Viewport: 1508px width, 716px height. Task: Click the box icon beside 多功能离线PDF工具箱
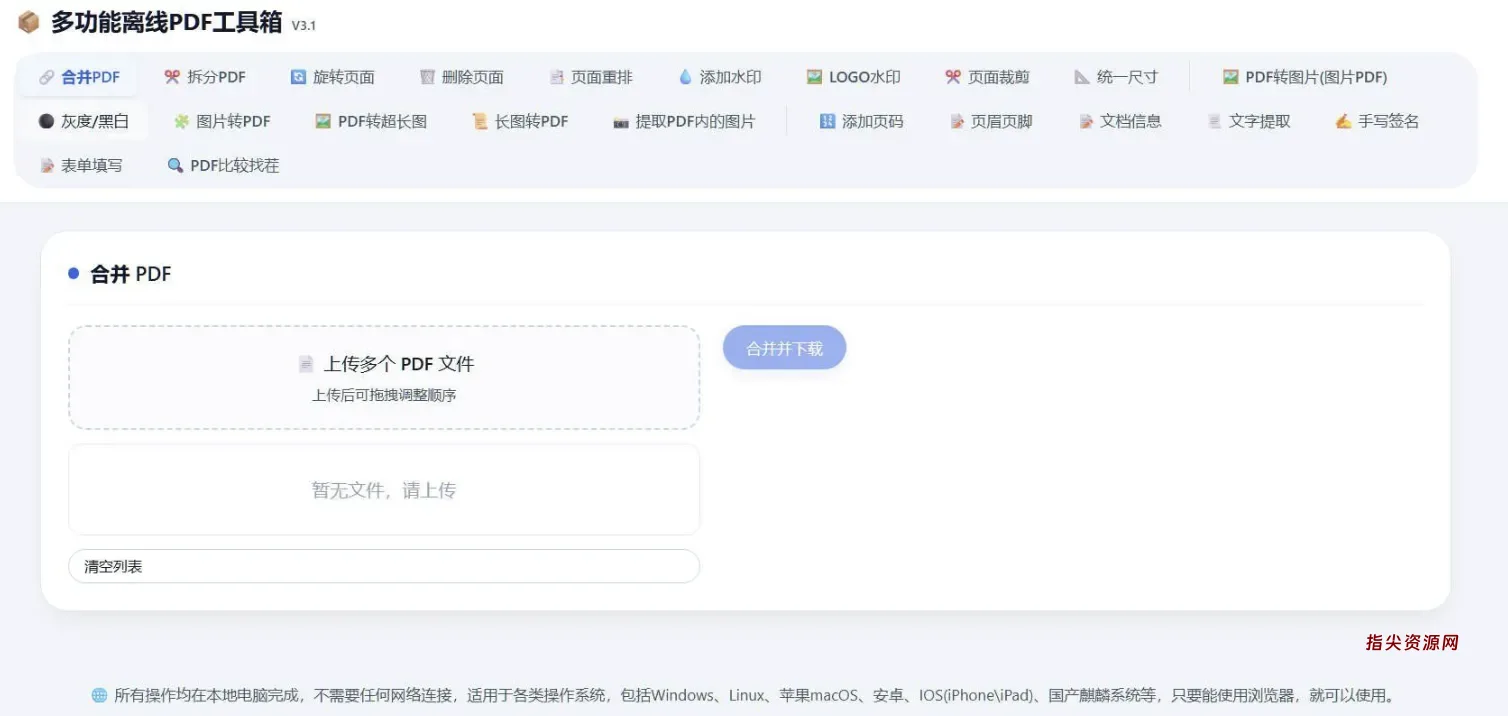point(28,22)
